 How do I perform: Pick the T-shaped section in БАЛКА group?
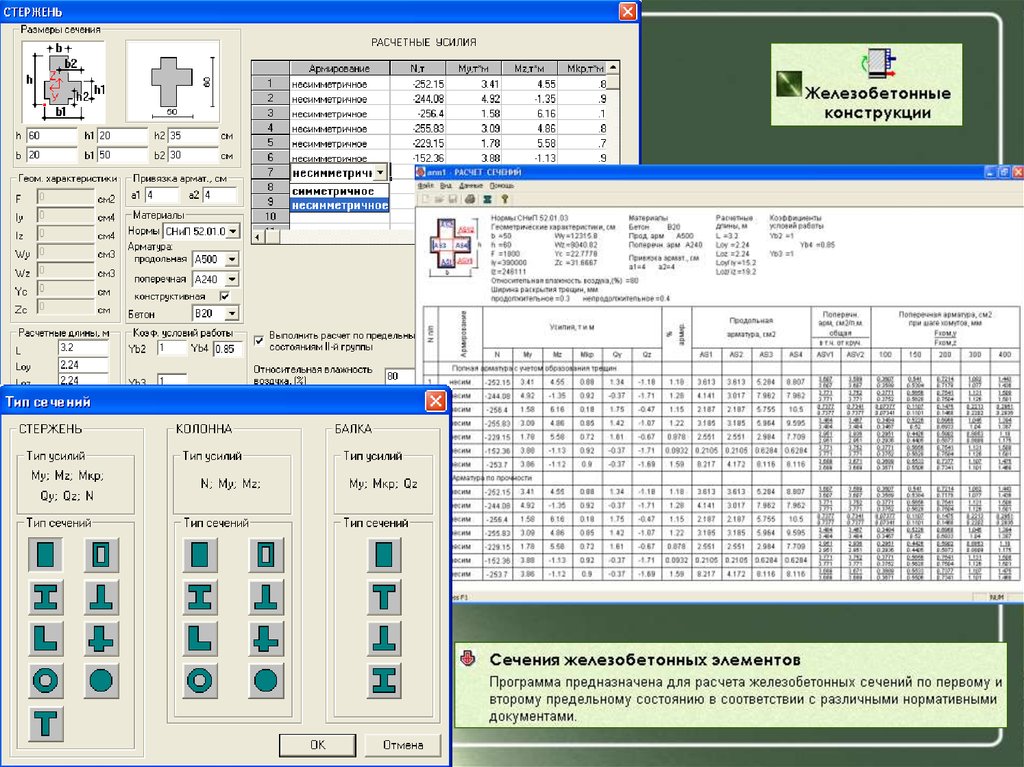coord(384,596)
